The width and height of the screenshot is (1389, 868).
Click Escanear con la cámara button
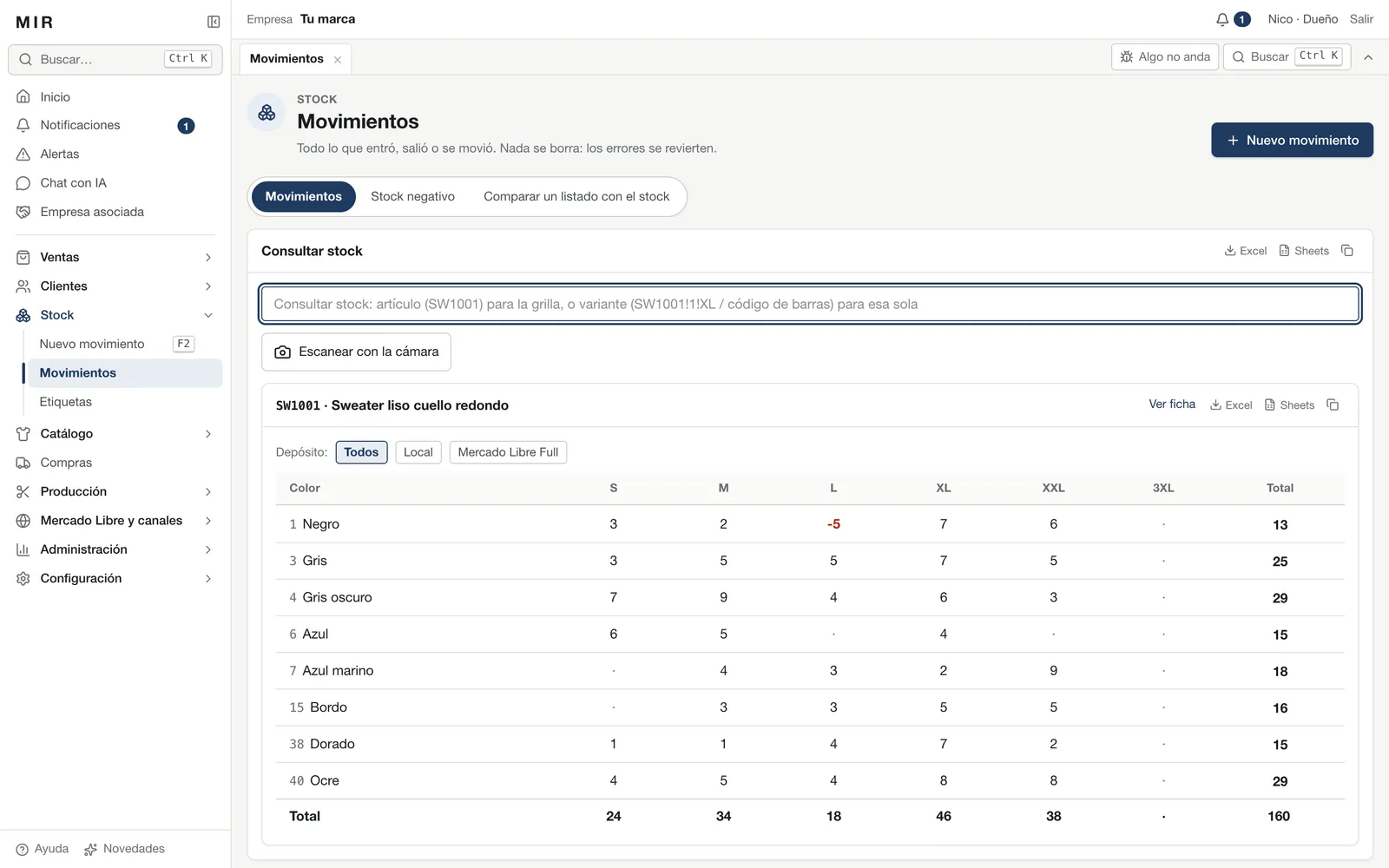click(356, 352)
